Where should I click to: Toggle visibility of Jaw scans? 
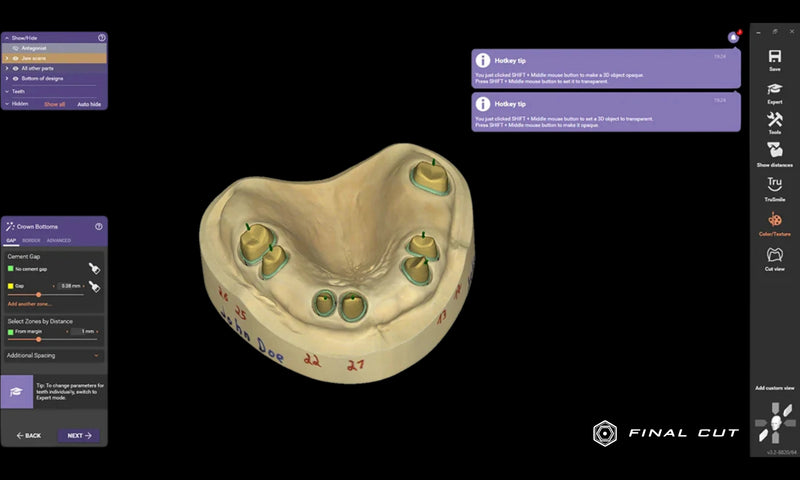click(x=15, y=58)
